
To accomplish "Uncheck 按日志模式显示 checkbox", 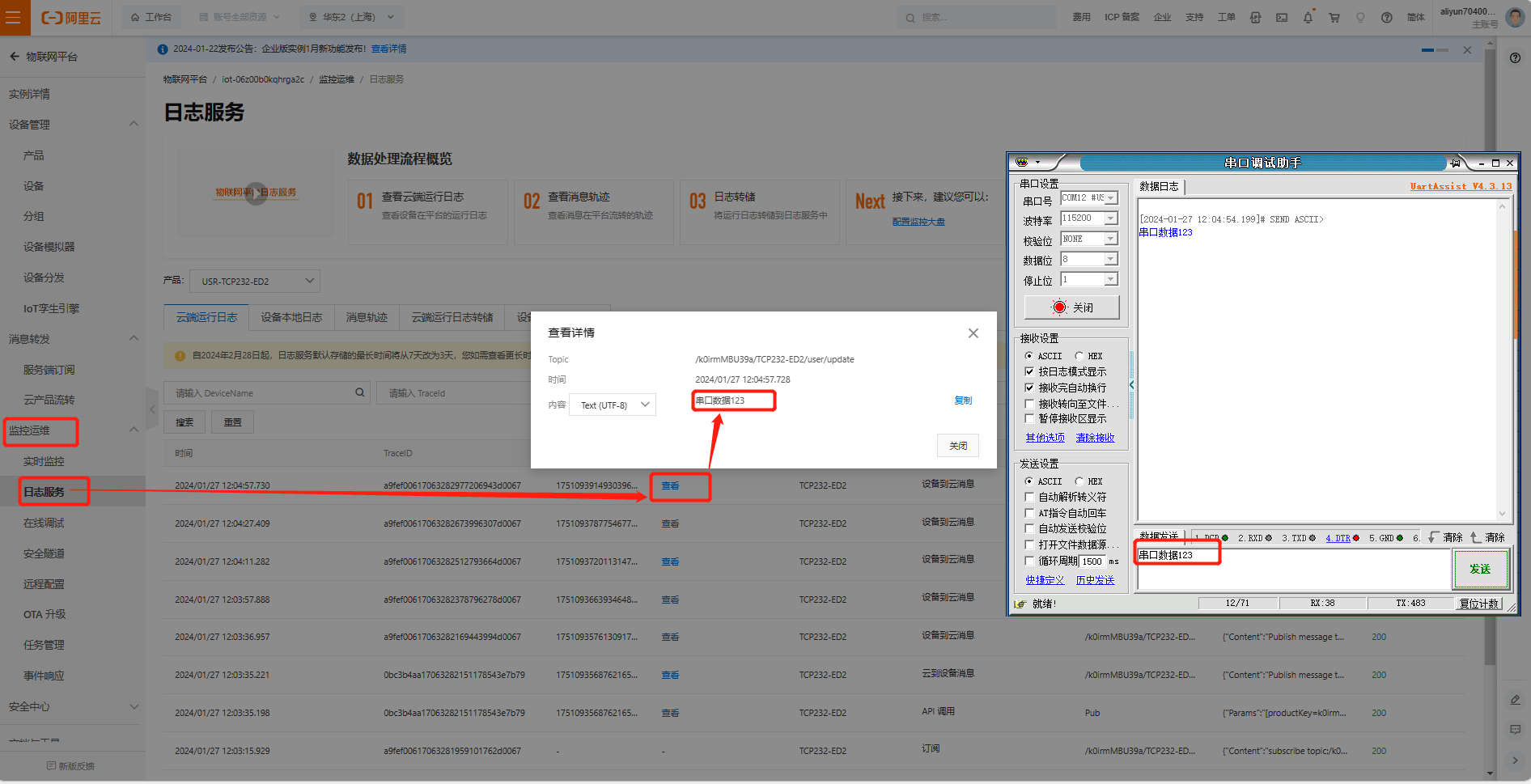I will click(1029, 371).
